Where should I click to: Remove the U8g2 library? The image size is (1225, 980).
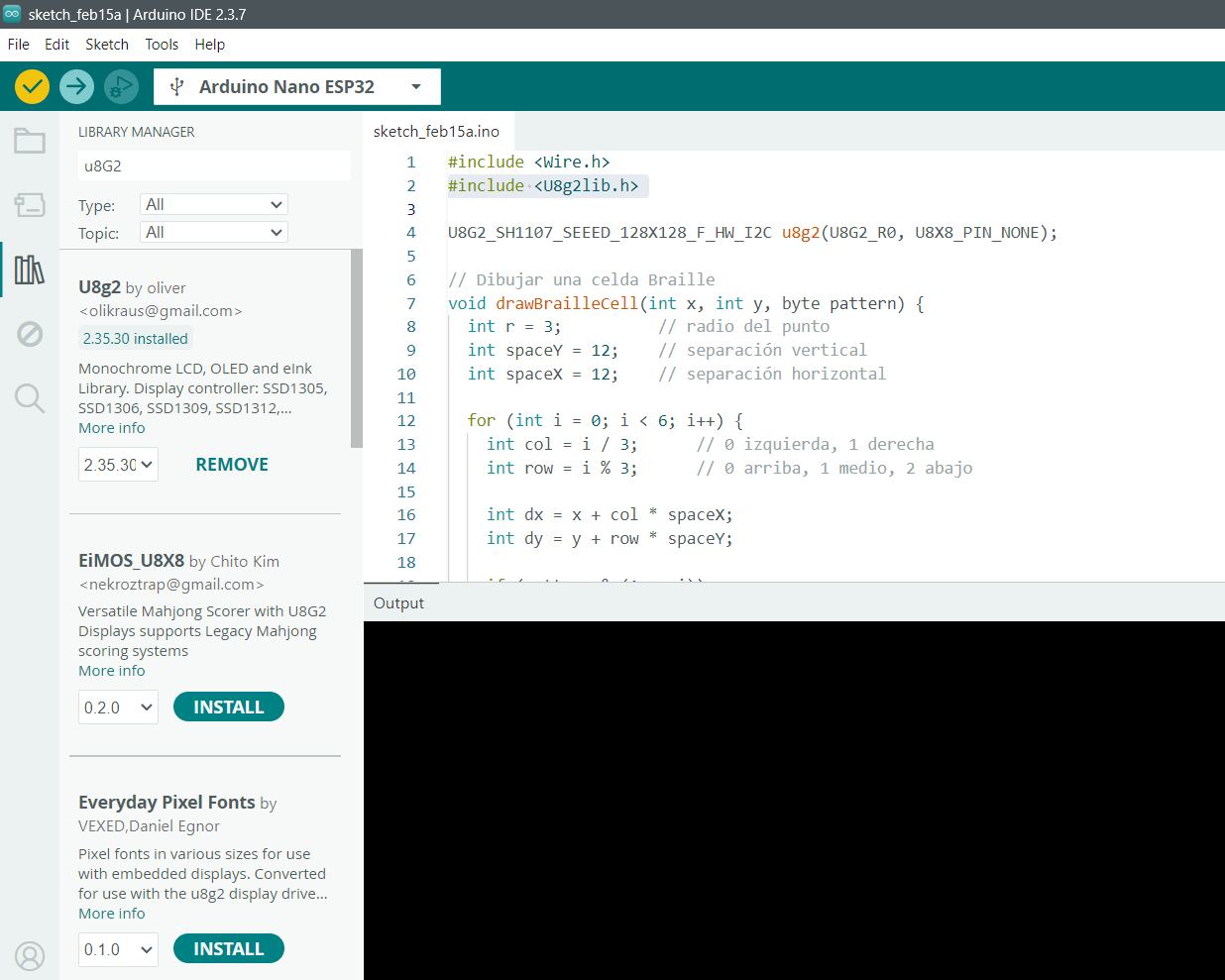232,465
